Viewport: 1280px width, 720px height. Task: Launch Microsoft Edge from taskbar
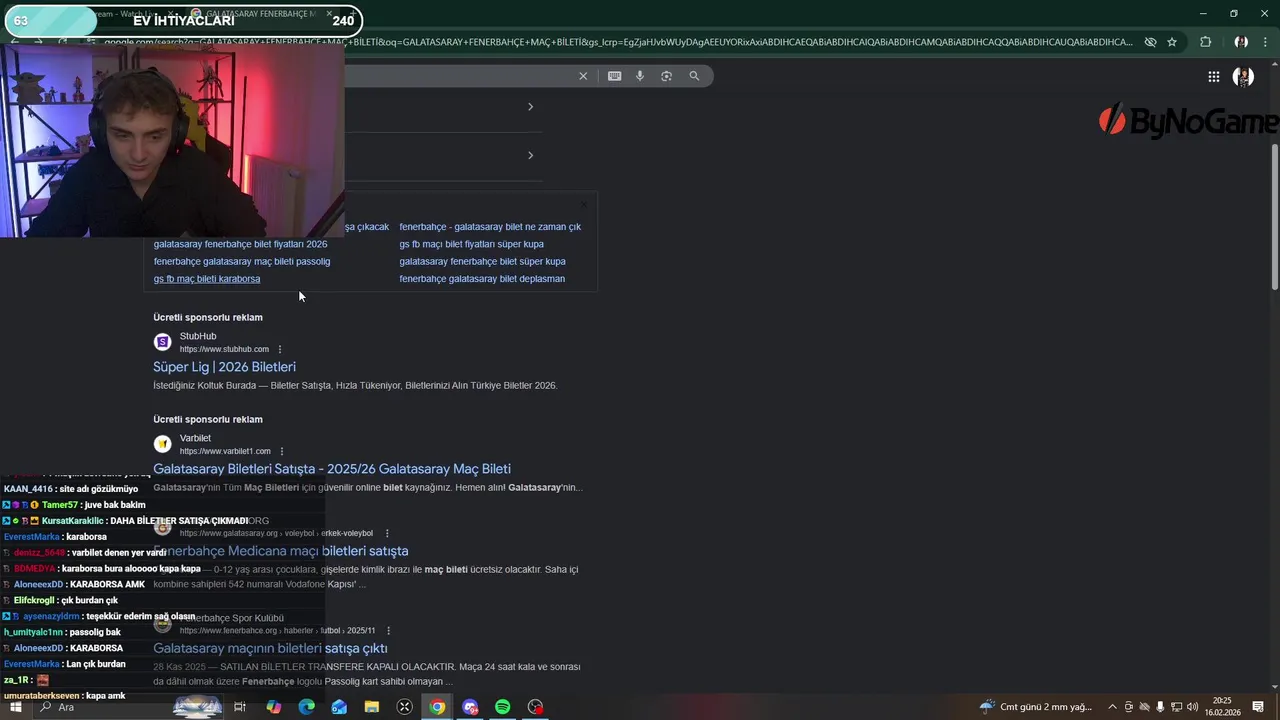(306, 707)
